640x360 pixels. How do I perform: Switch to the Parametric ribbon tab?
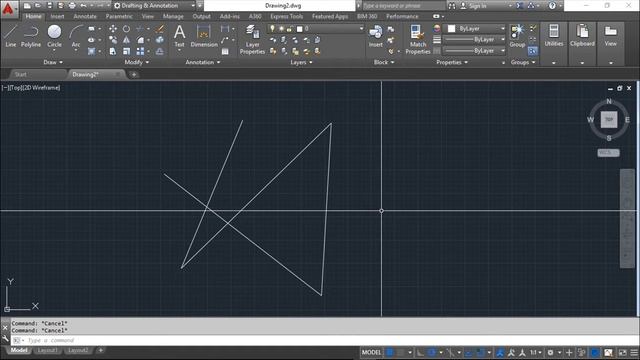pos(119,16)
